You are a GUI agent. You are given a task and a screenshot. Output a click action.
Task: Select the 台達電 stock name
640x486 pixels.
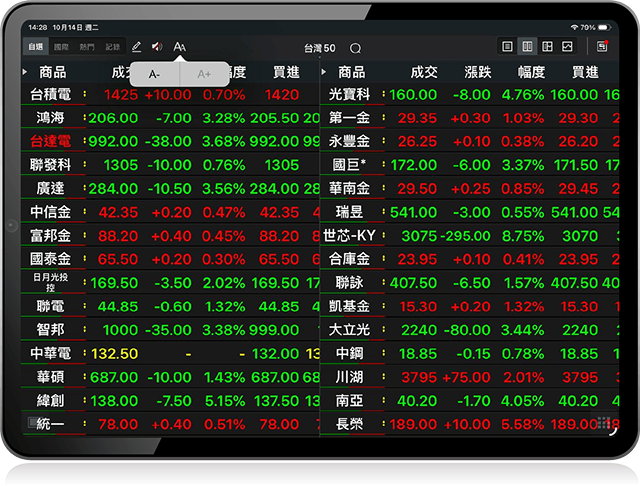(x=51, y=141)
